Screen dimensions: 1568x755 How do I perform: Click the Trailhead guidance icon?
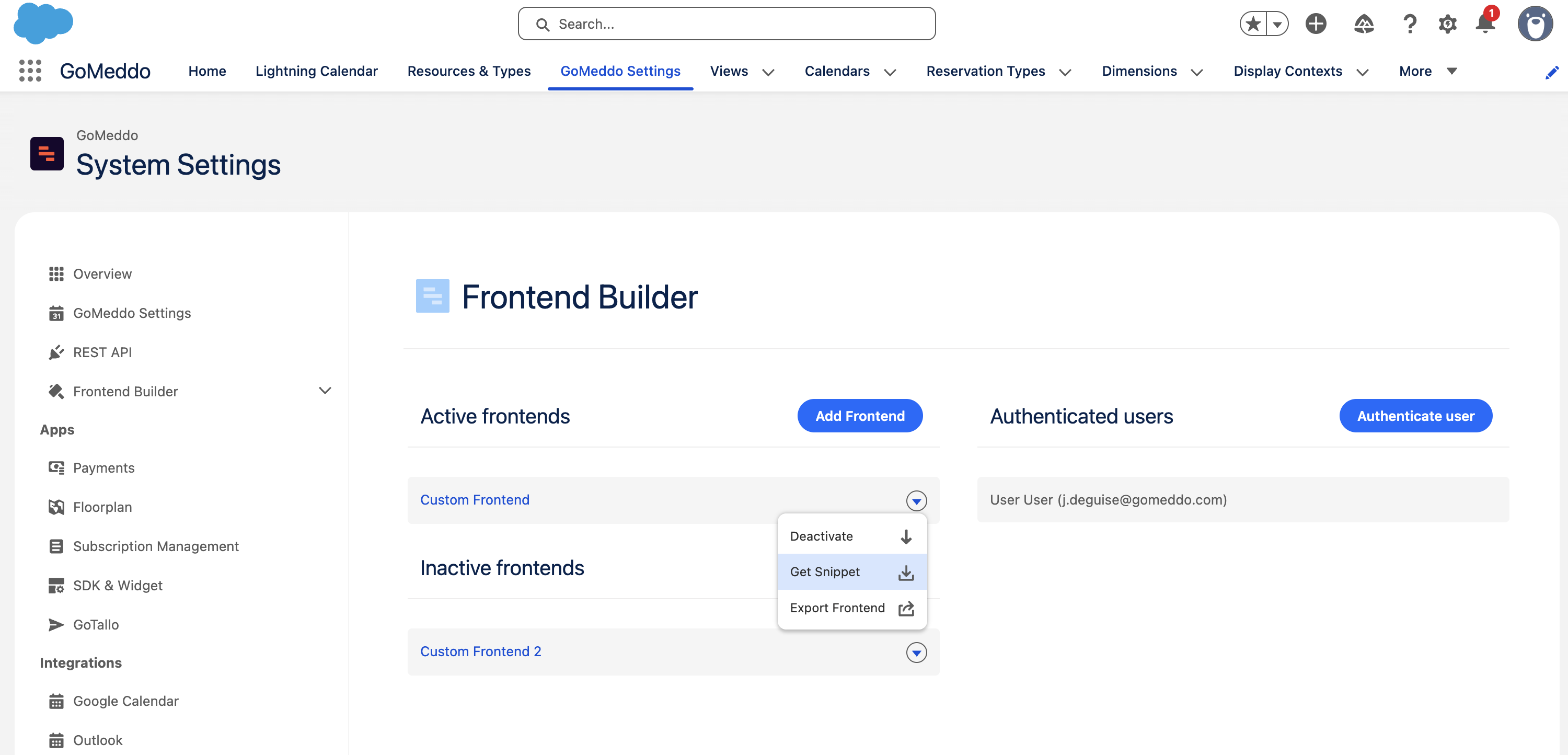1364,24
